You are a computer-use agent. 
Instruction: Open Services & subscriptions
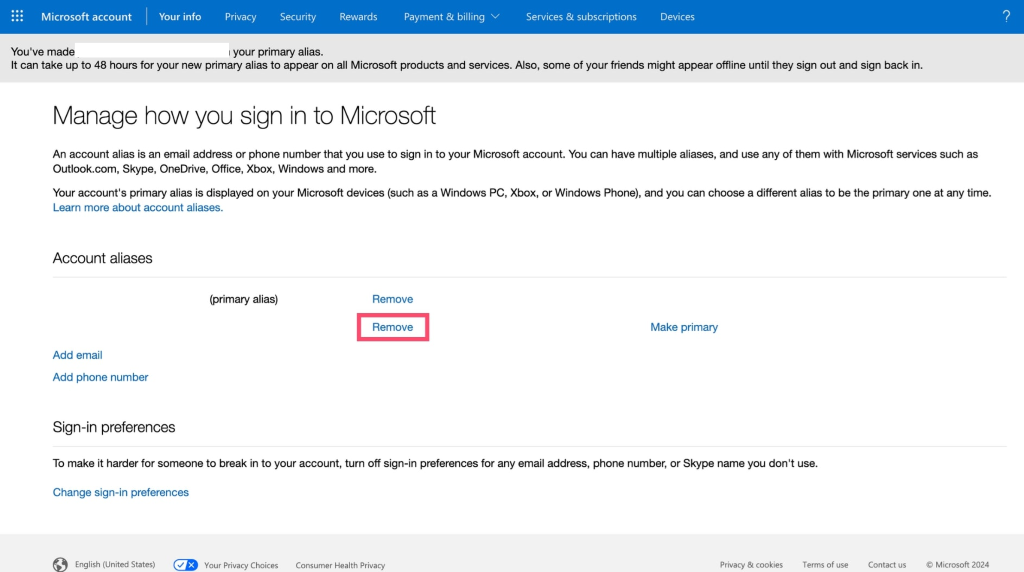581,16
